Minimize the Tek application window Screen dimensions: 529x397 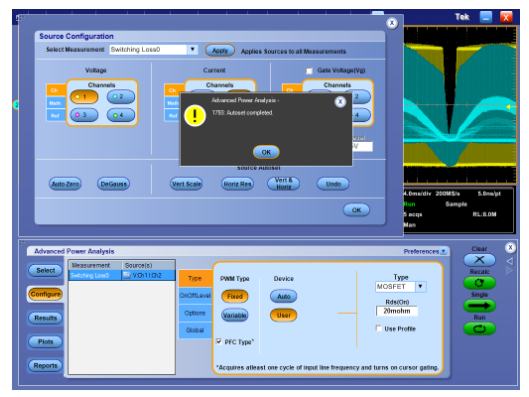[x=486, y=17]
